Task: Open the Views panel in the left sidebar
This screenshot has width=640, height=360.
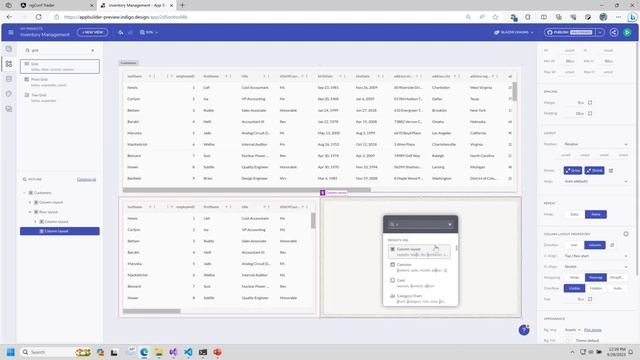Action: 9,49
